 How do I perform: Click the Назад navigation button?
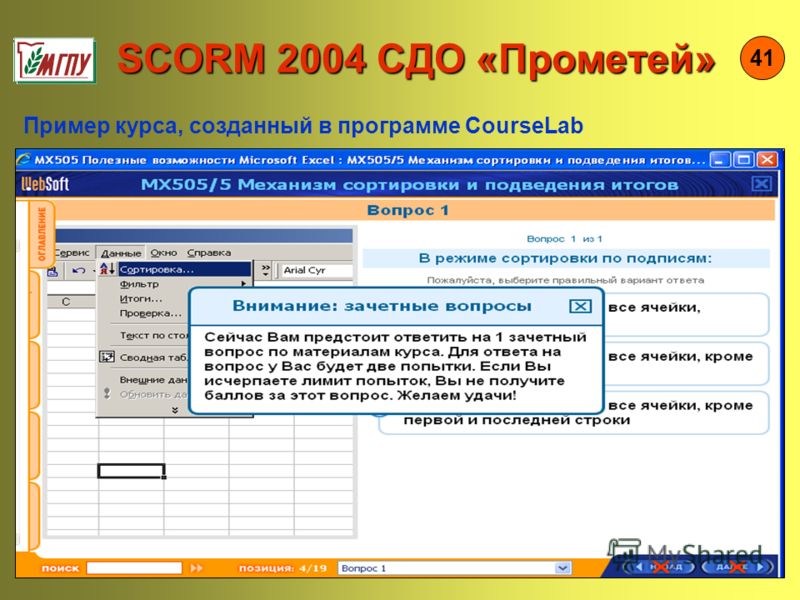click(x=661, y=567)
